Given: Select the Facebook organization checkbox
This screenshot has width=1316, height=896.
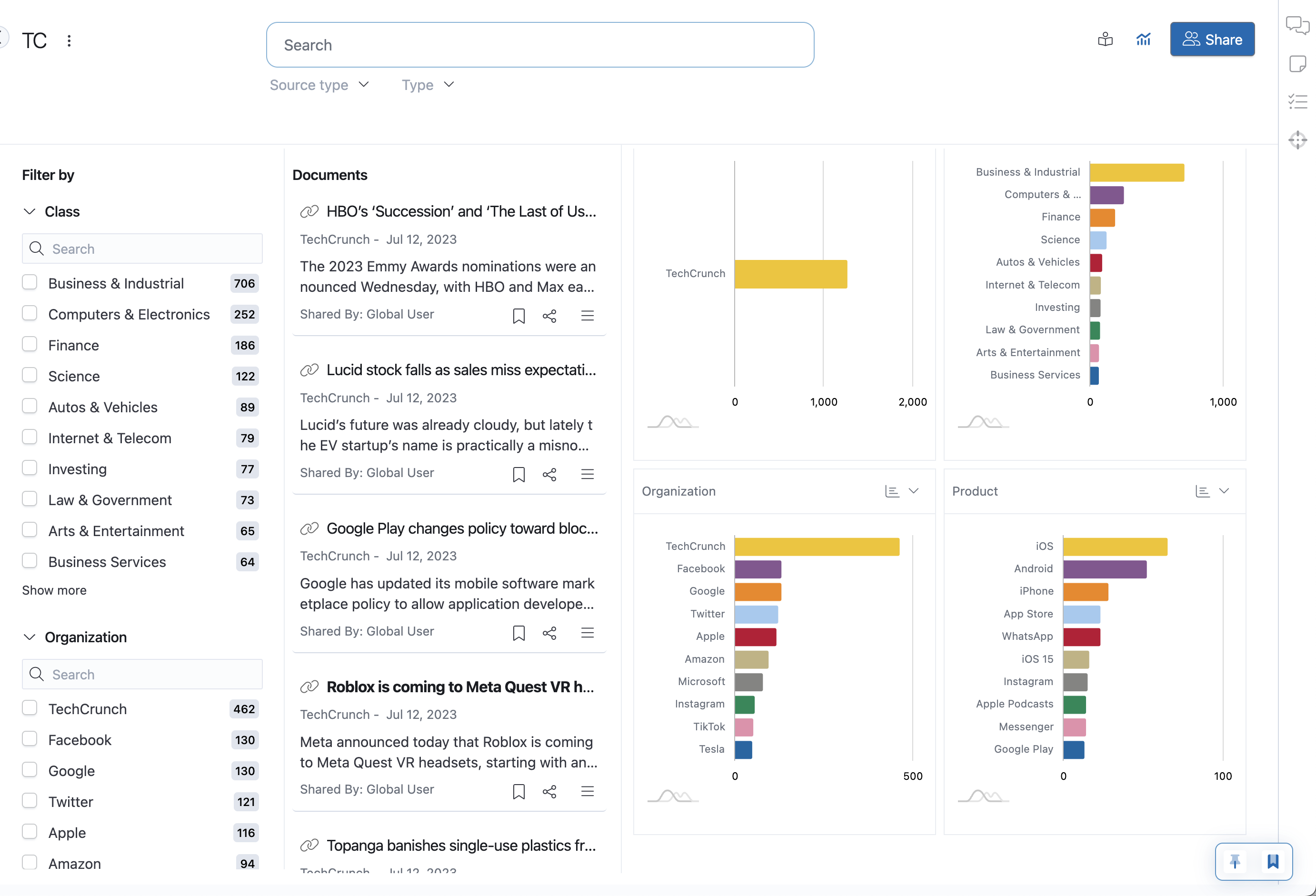Looking at the screenshot, I should [30, 739].
